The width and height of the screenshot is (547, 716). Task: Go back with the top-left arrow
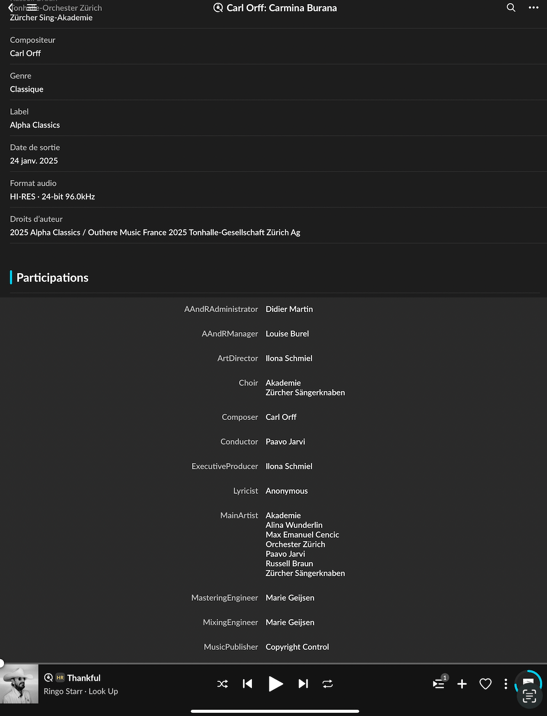11,8
